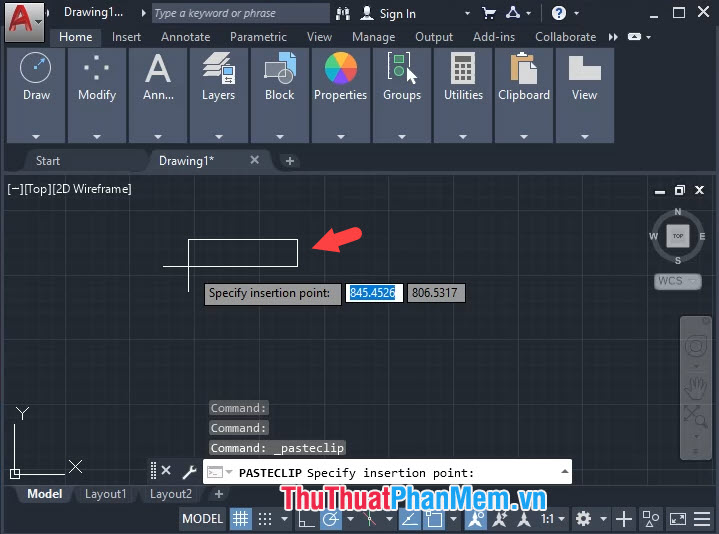Toggle 2D Object Snap
The image size is (719, 534).
click(x=434, y=519)
